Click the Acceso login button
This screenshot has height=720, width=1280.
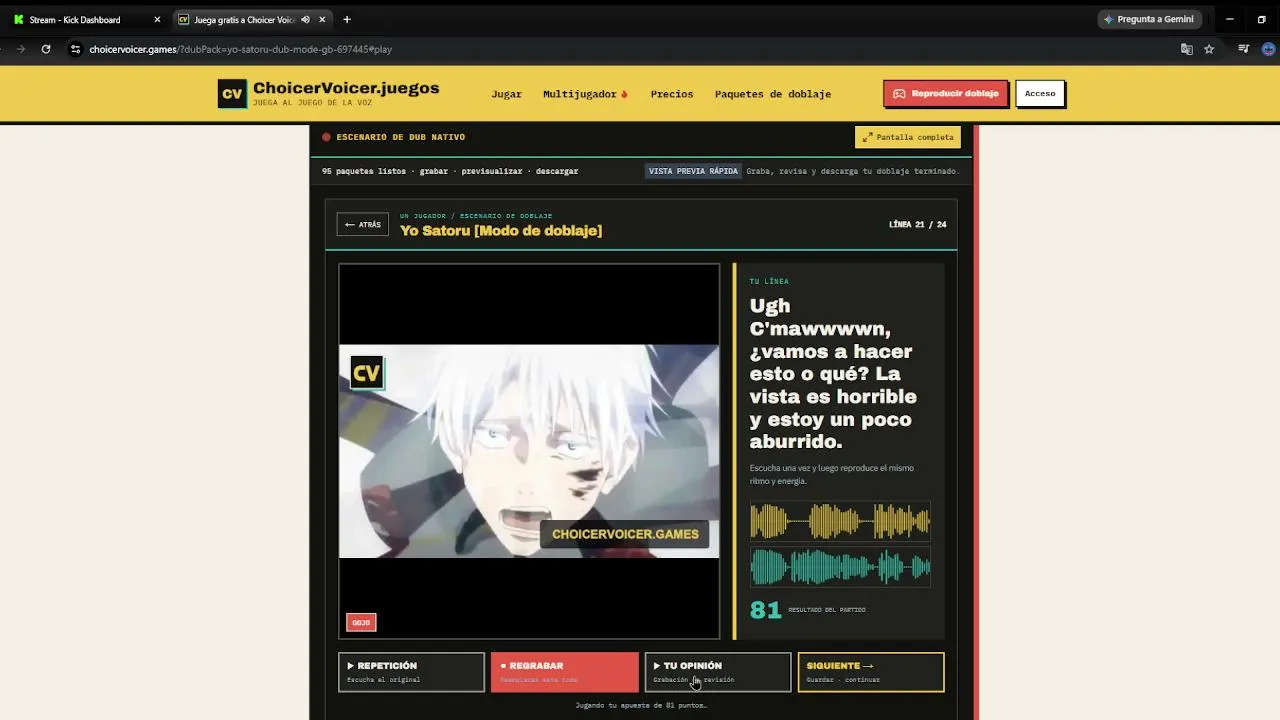[x=1040, y=94]
